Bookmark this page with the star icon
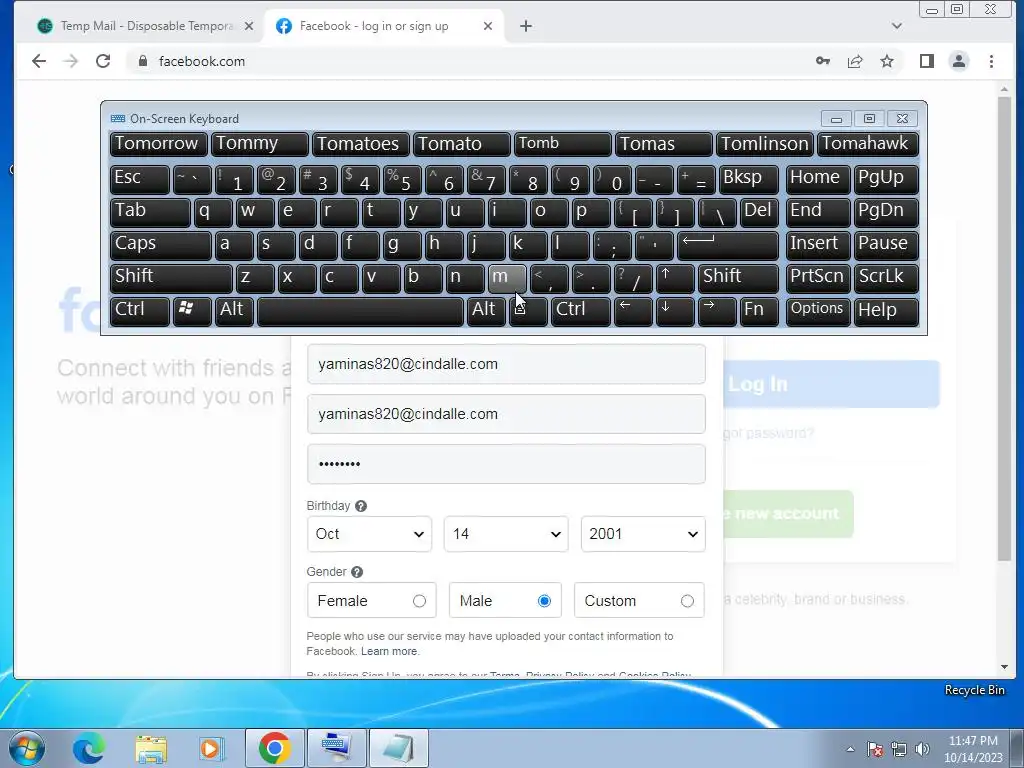The height and width of the screenshot is (768, 1024). click(x=887, y=61)
